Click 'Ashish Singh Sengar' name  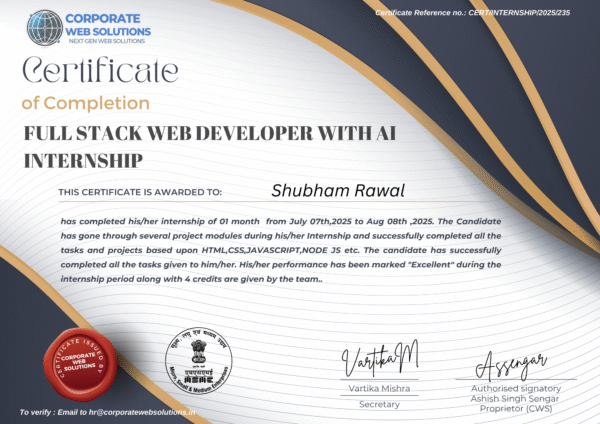pyautogui.click(x=515, y=399)
